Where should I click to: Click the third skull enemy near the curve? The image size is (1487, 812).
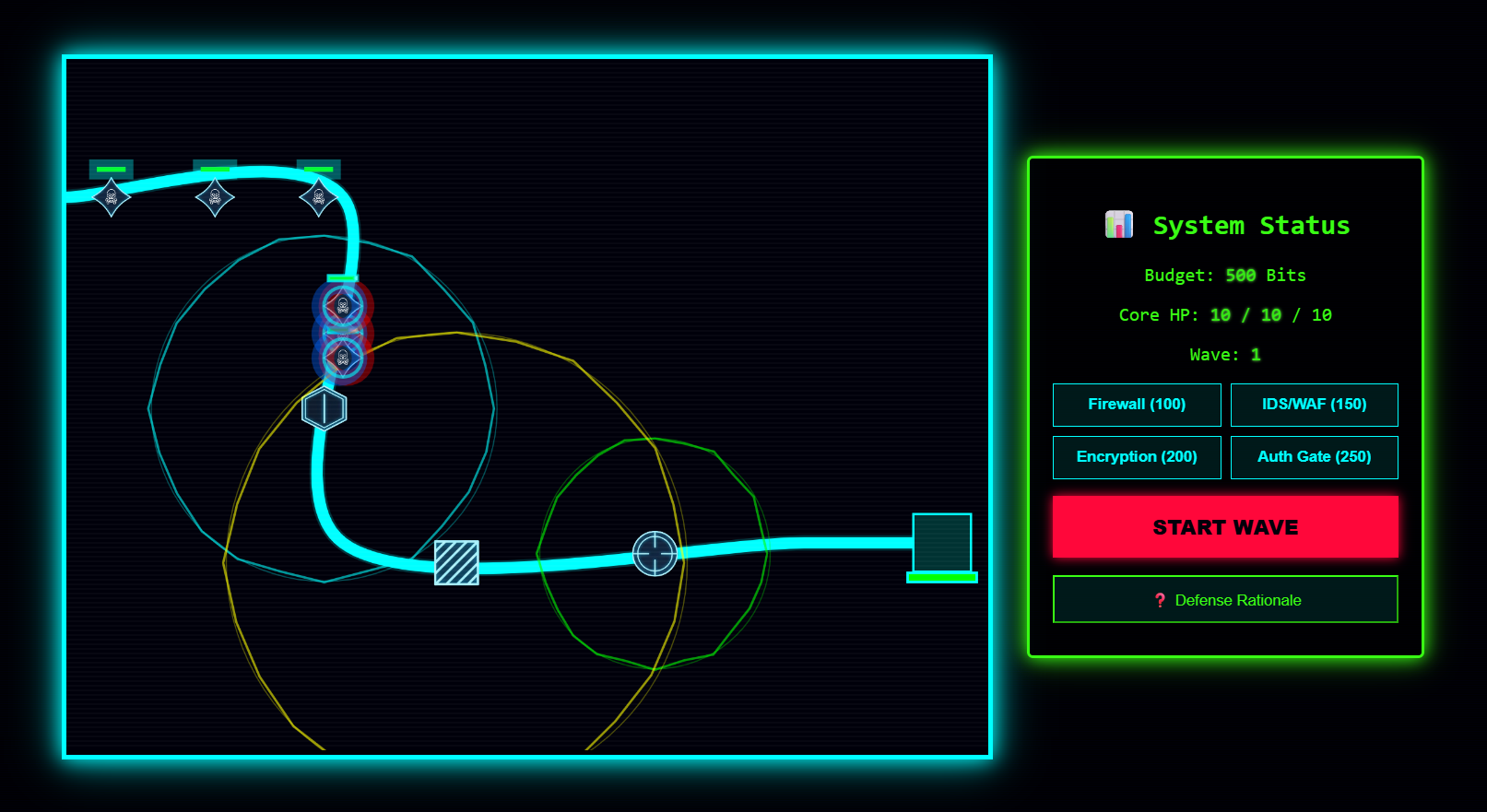click(x=319, y=197)
